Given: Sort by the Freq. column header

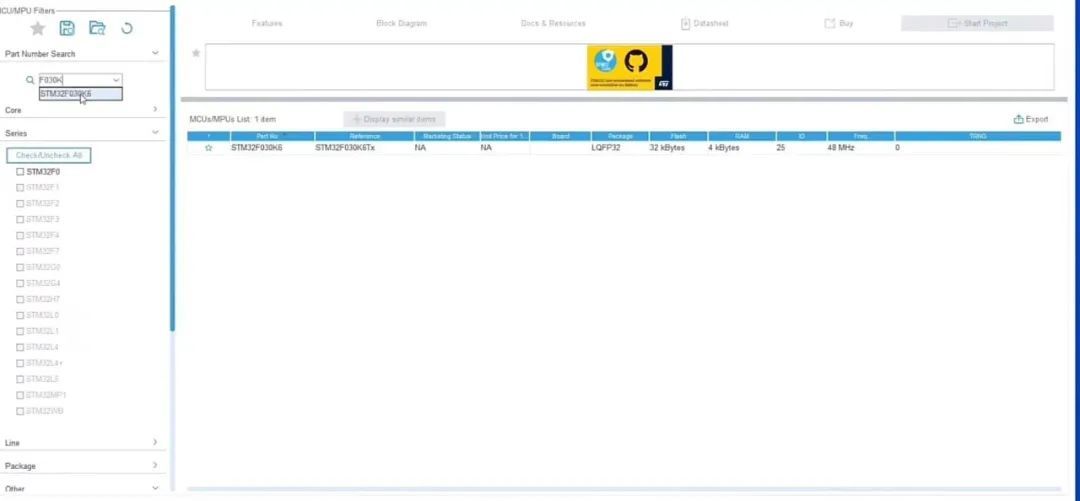Looking at the screenshot, I should click(x=861, y=136).
